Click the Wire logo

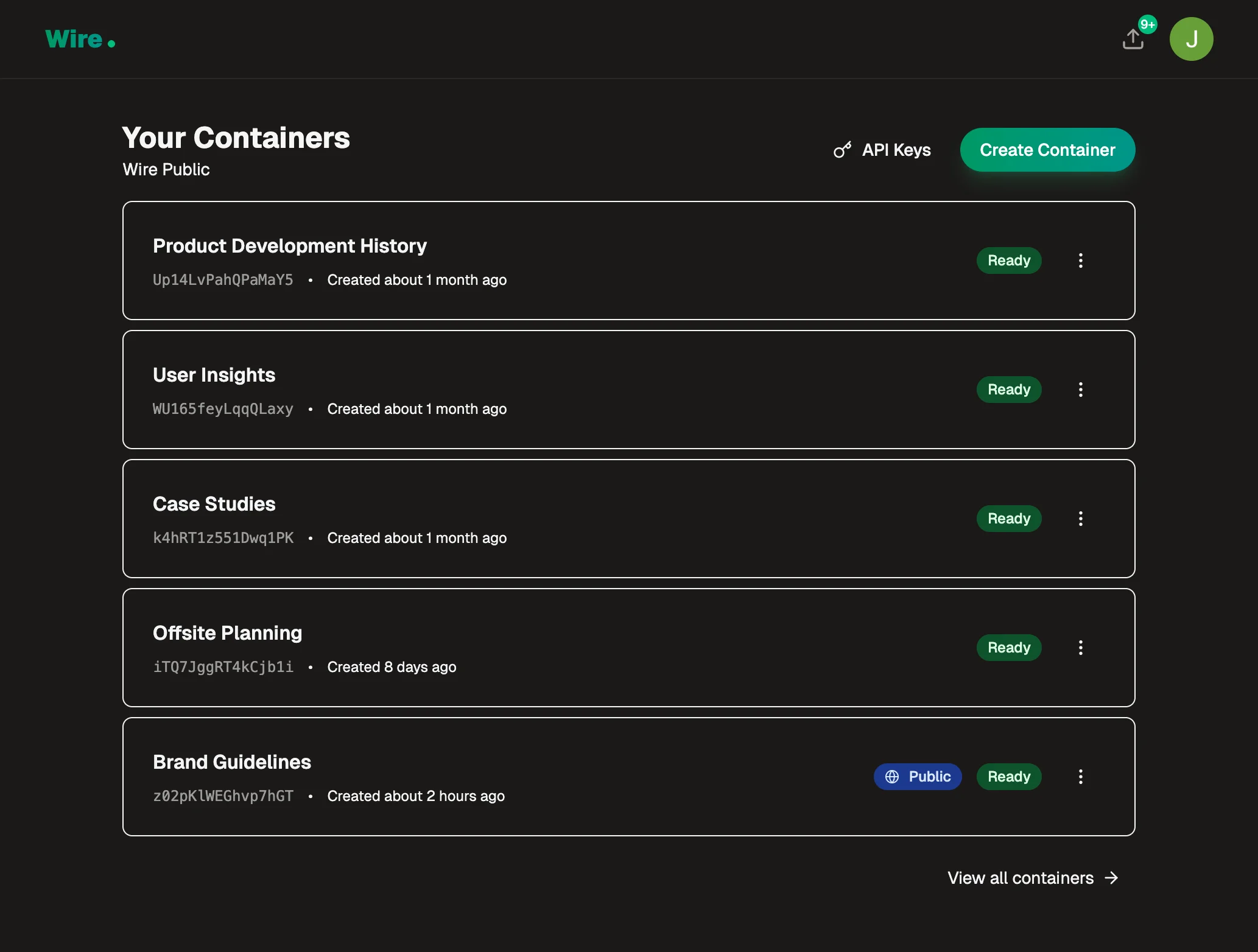[79, 38]
